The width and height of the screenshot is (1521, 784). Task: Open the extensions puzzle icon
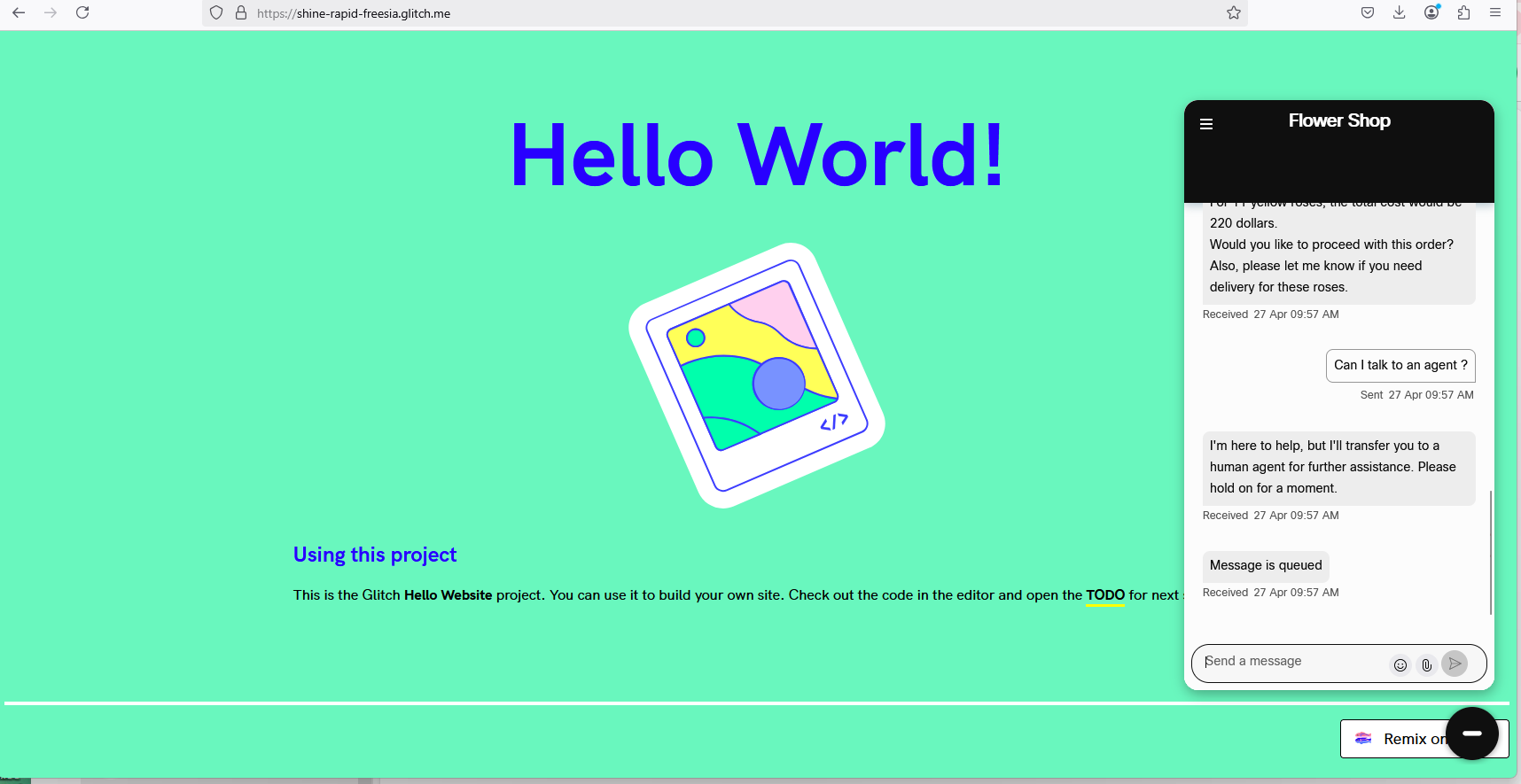click(1463, 12)
